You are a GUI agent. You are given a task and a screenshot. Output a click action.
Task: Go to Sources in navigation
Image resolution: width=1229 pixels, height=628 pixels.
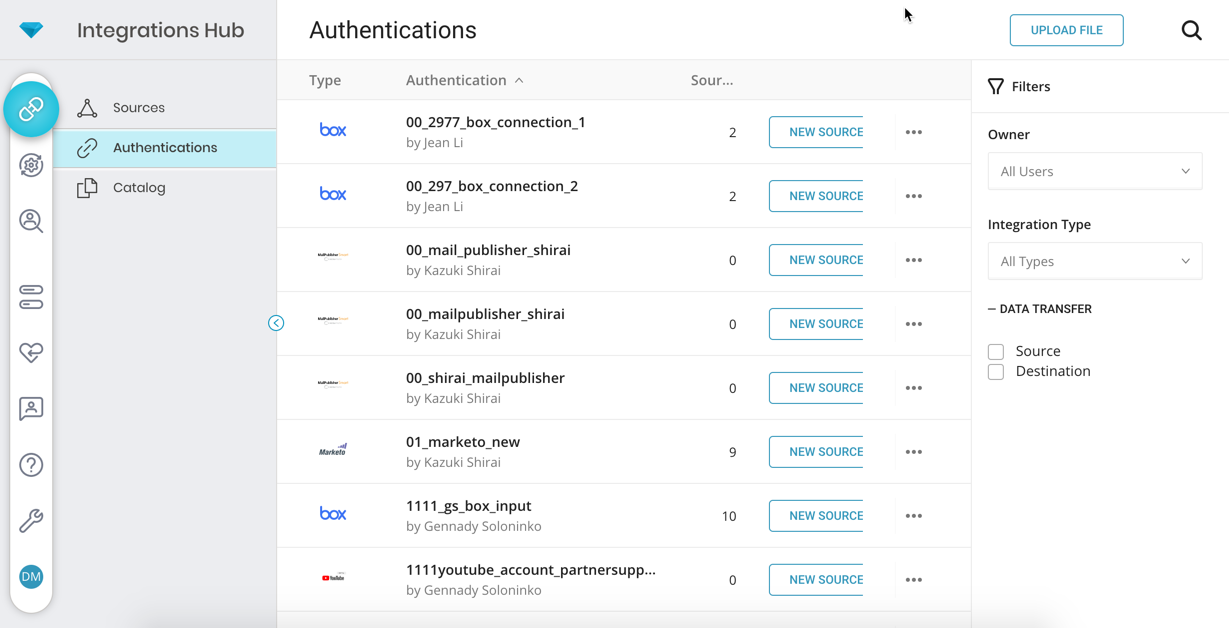pyautogui.click(x=139, y=108)
